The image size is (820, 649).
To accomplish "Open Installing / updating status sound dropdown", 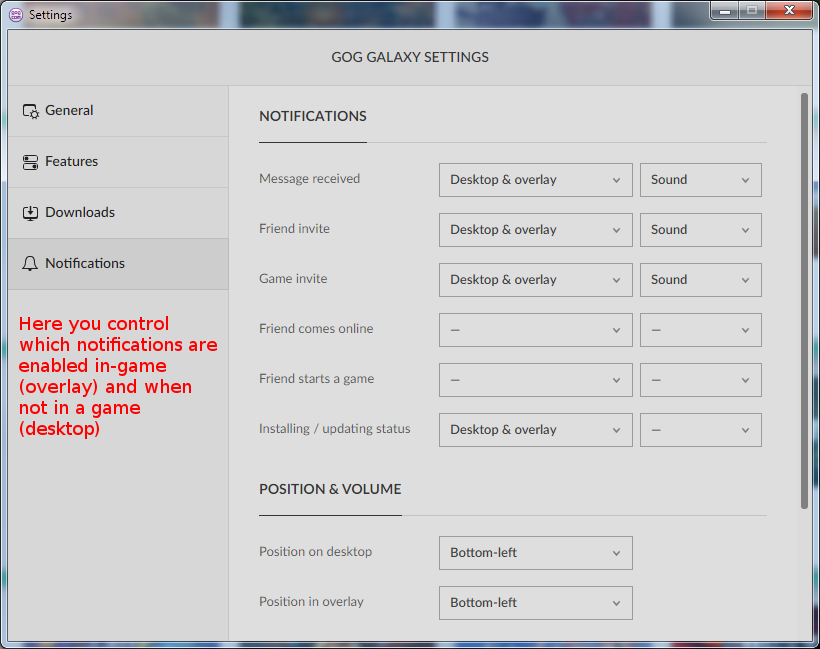I will coord(701,430).
